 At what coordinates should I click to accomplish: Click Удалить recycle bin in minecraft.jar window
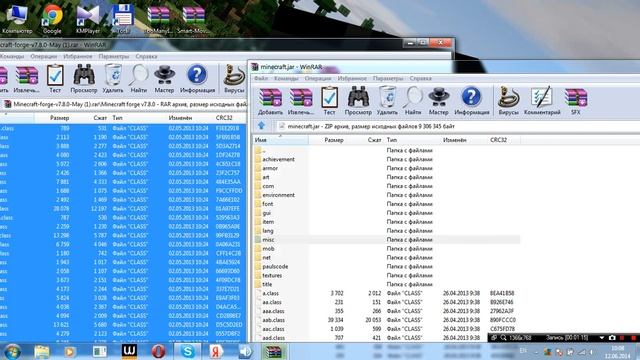(387, 101)
